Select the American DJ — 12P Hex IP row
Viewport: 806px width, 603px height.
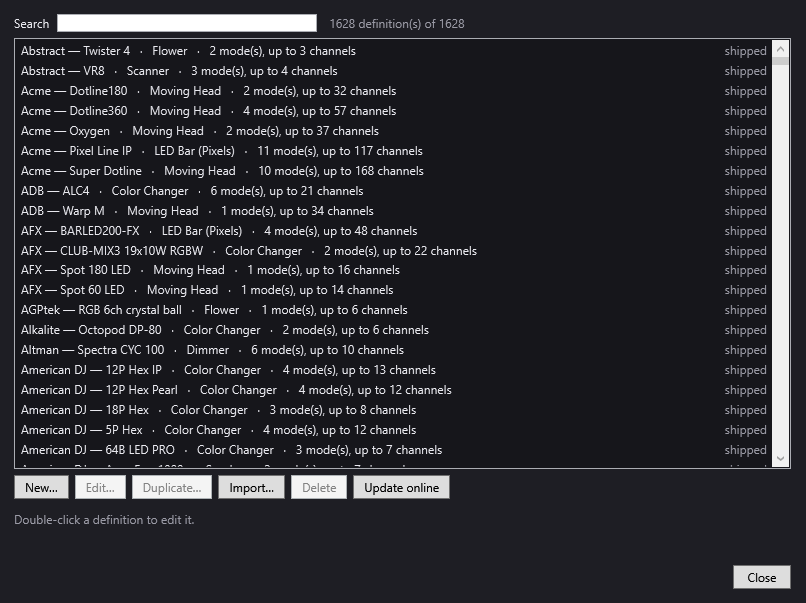(x=393, y=370)
